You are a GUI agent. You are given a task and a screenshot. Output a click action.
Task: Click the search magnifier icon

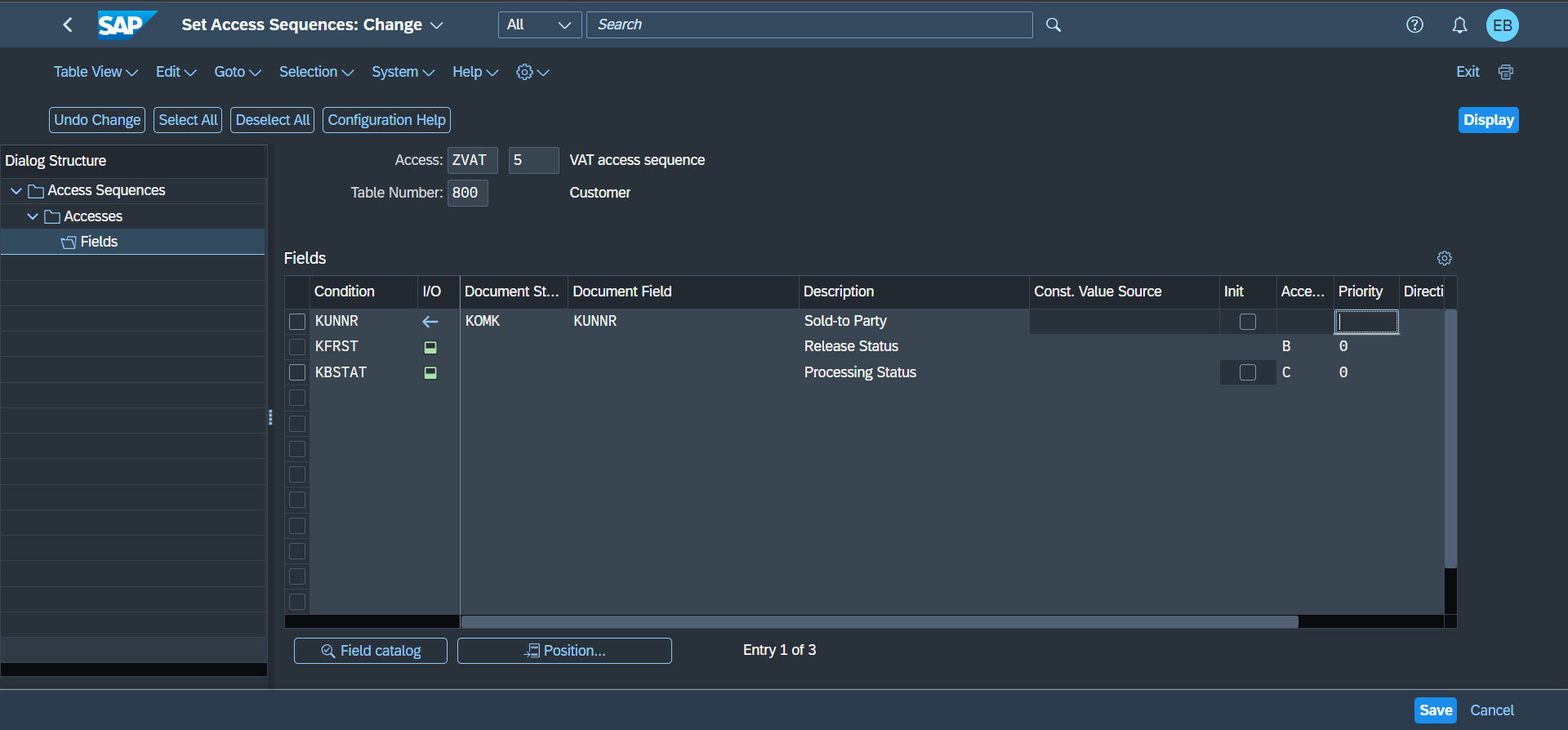[x=1053, y=24]
